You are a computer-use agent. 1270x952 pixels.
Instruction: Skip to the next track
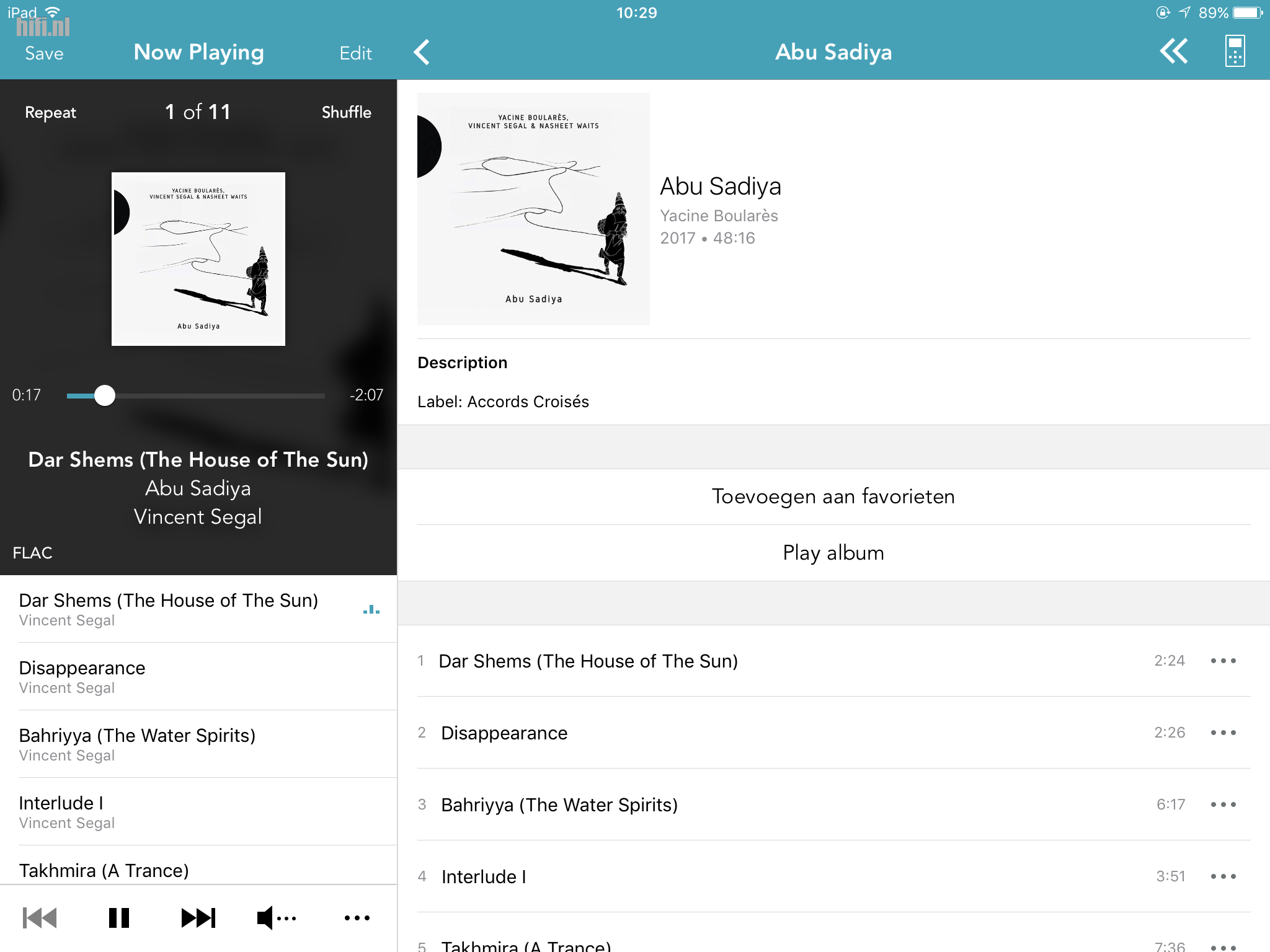[x=198, y=918]
